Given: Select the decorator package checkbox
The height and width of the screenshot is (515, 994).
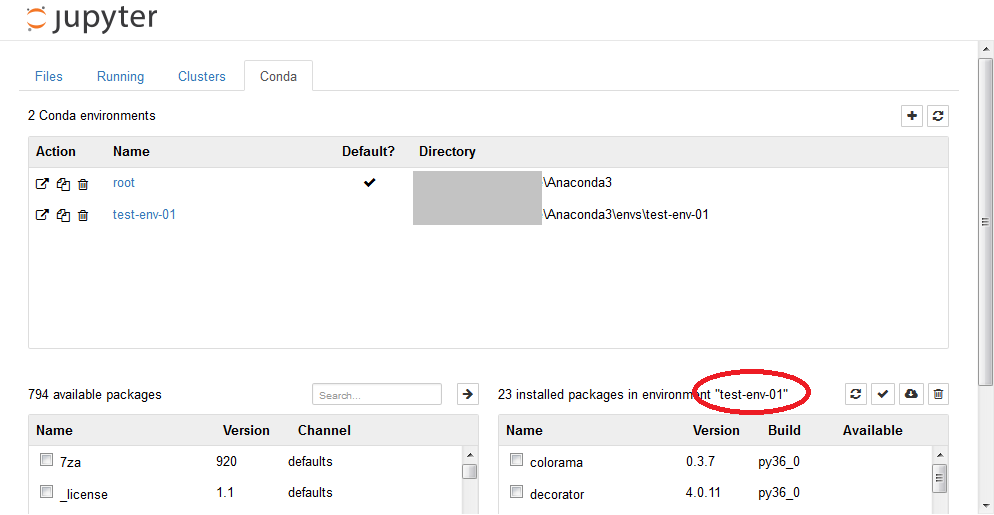Looking at the screenshot, I should point(517,492).
